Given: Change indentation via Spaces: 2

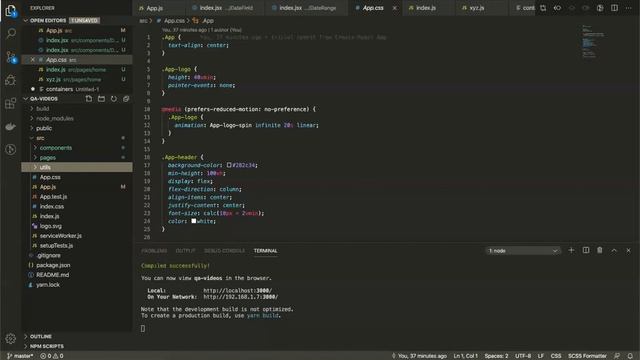Looking at the screenshot, I should pyautogui.click(x=496, y=356).
